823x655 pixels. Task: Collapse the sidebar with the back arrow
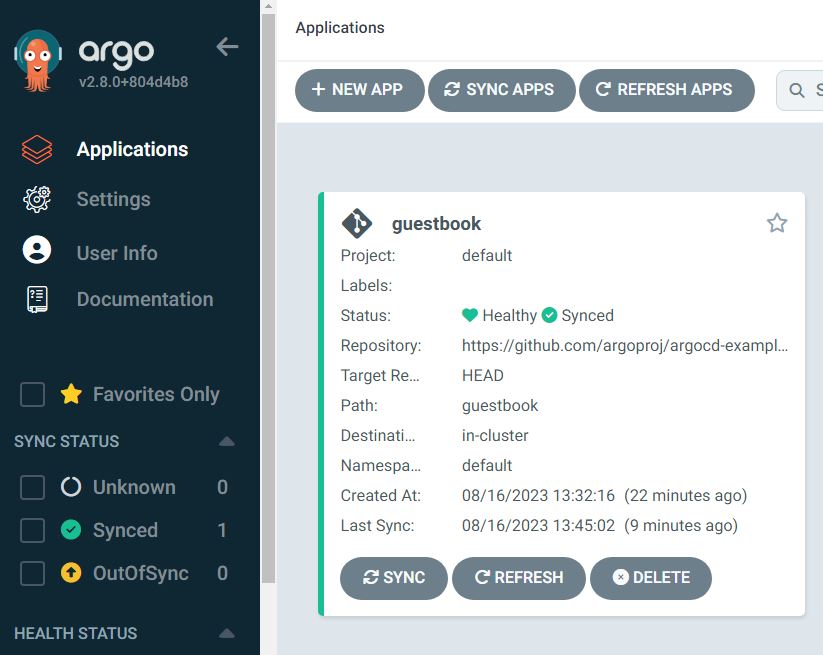(227, 47)
